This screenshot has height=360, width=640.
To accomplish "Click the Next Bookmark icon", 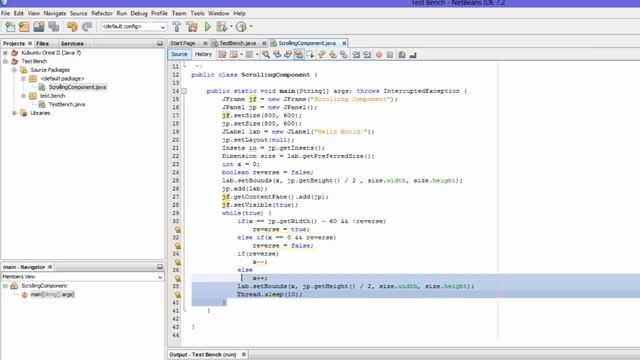I will [x=333, y=55].
